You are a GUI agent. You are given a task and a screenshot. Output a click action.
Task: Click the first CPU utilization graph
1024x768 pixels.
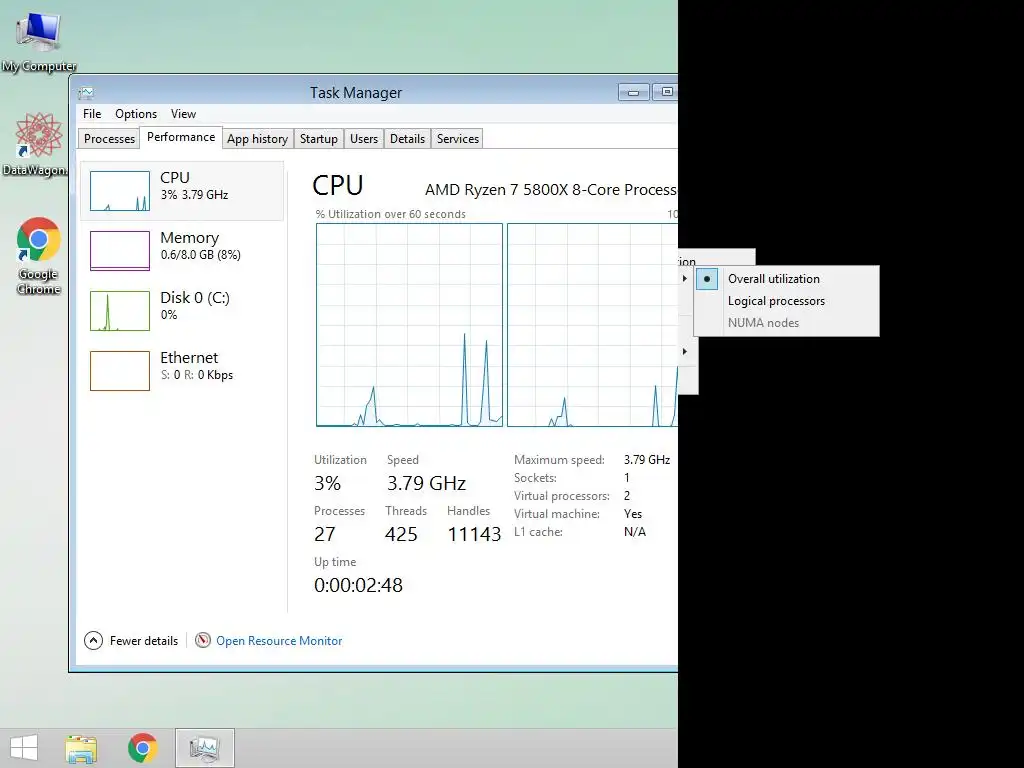pos(409,325)
